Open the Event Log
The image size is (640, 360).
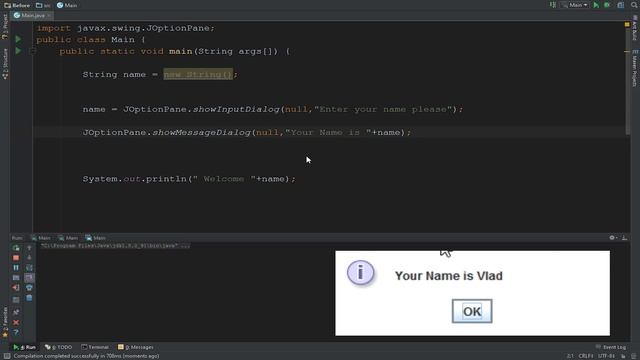[x=611, y=347]
